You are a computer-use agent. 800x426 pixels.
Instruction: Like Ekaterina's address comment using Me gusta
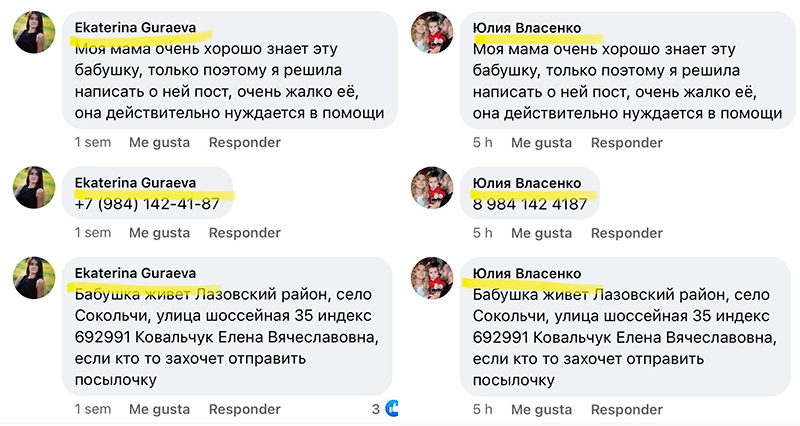point(159,409)
